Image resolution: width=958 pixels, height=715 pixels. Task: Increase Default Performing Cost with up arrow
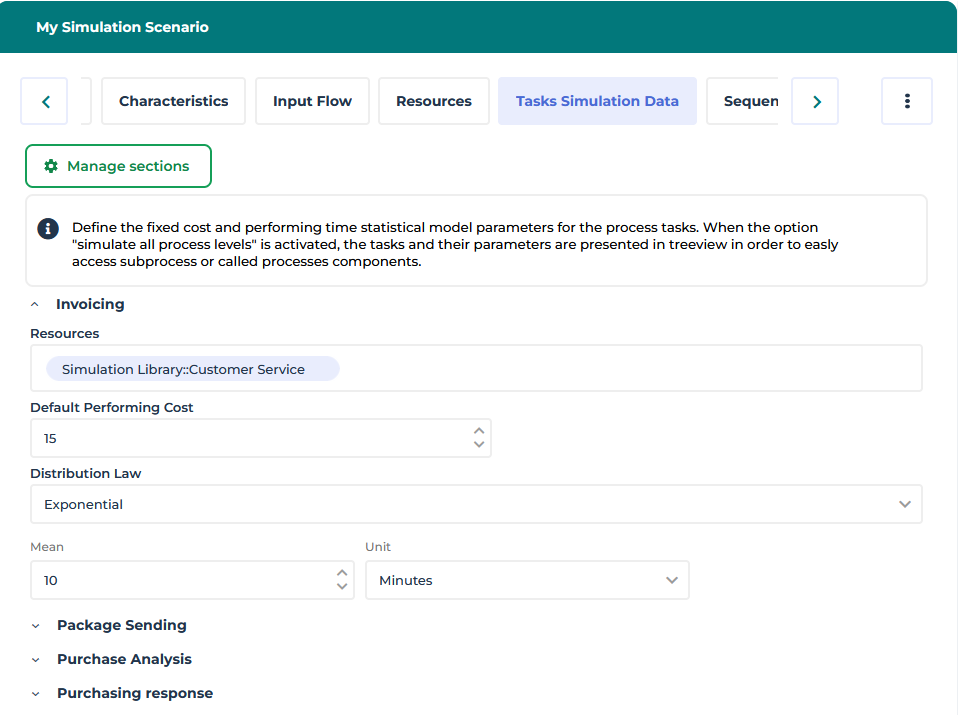[479, 431]
